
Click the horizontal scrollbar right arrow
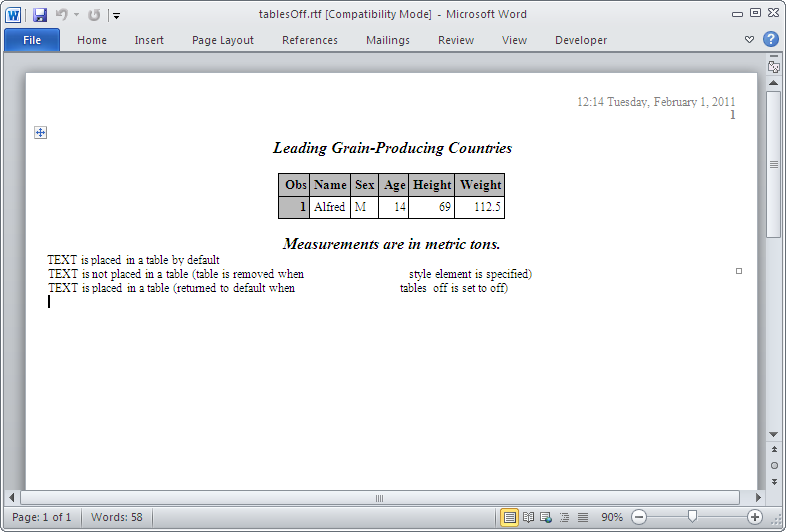[758, 498]
